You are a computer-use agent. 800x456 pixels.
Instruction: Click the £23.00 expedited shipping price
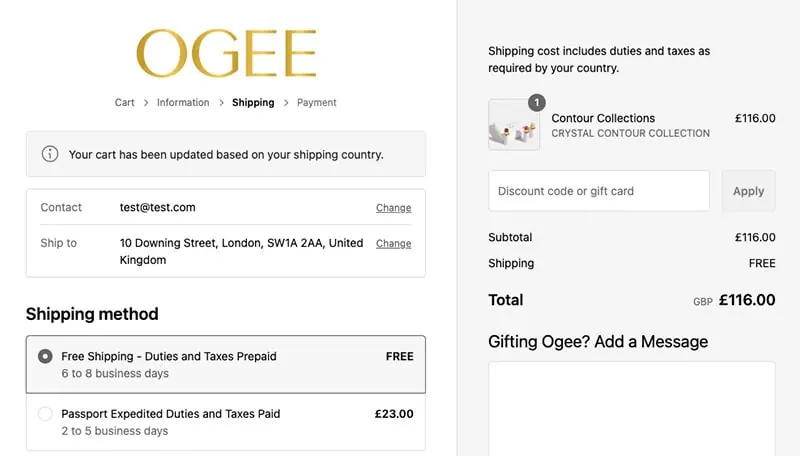click(394, 414)
